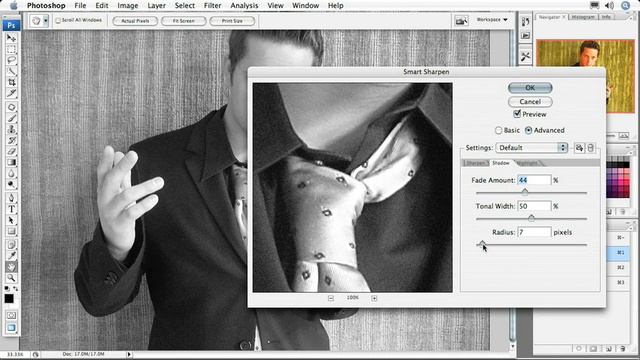
Task: Open the Layer menu
Action: (156, 6)
